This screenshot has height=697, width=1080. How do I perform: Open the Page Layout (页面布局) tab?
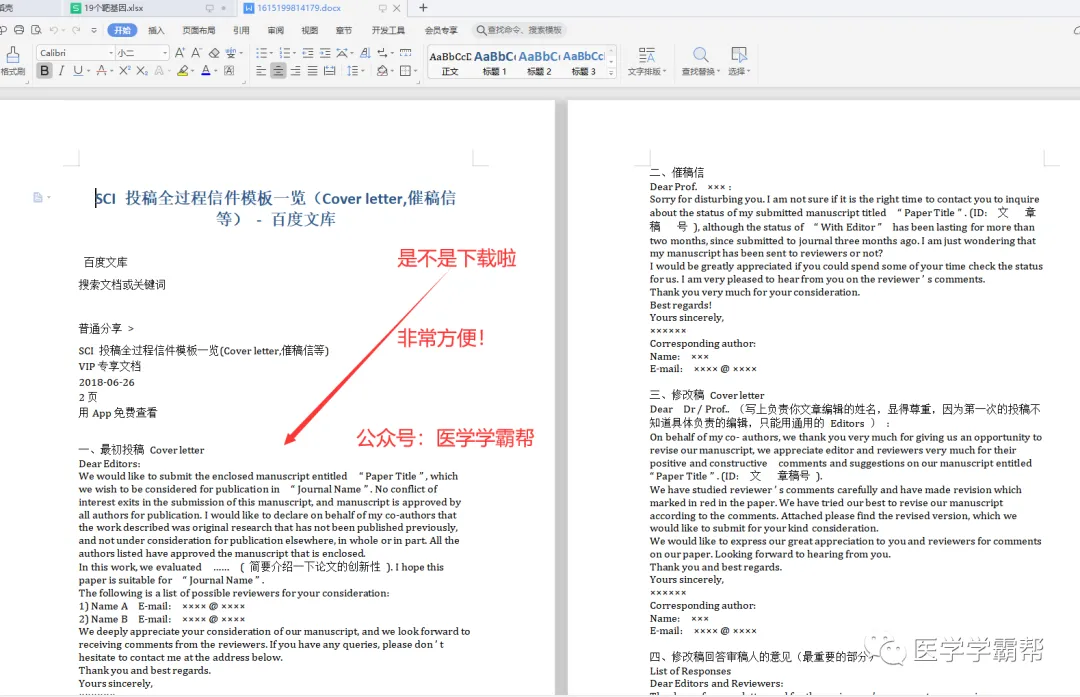point(198,30)
